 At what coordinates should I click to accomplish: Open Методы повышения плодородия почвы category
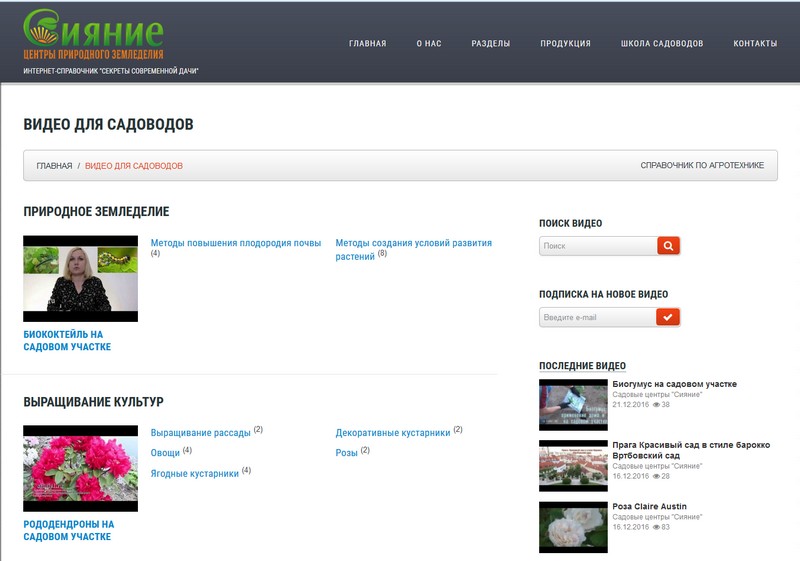tap(236, 243)
